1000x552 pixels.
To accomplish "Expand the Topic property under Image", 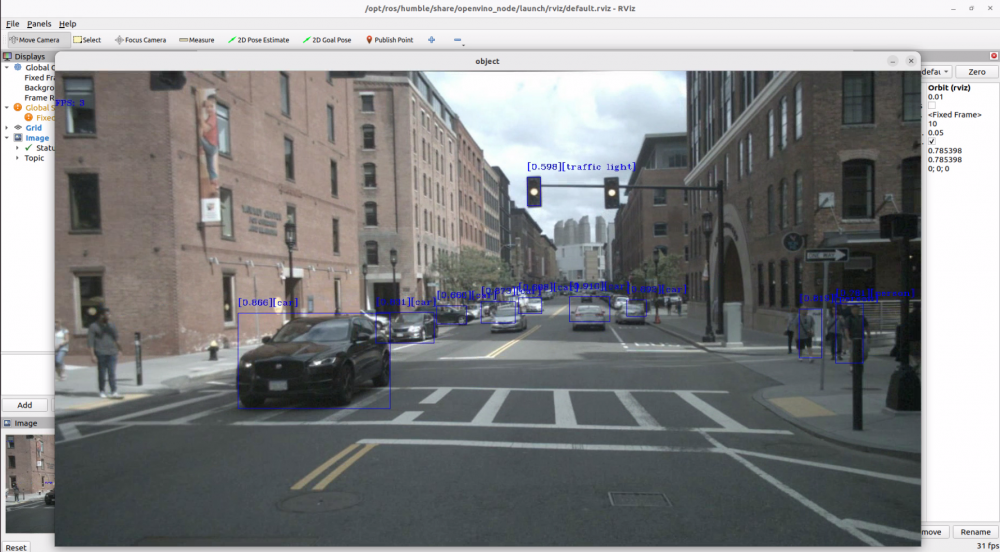I will [17, 158].
